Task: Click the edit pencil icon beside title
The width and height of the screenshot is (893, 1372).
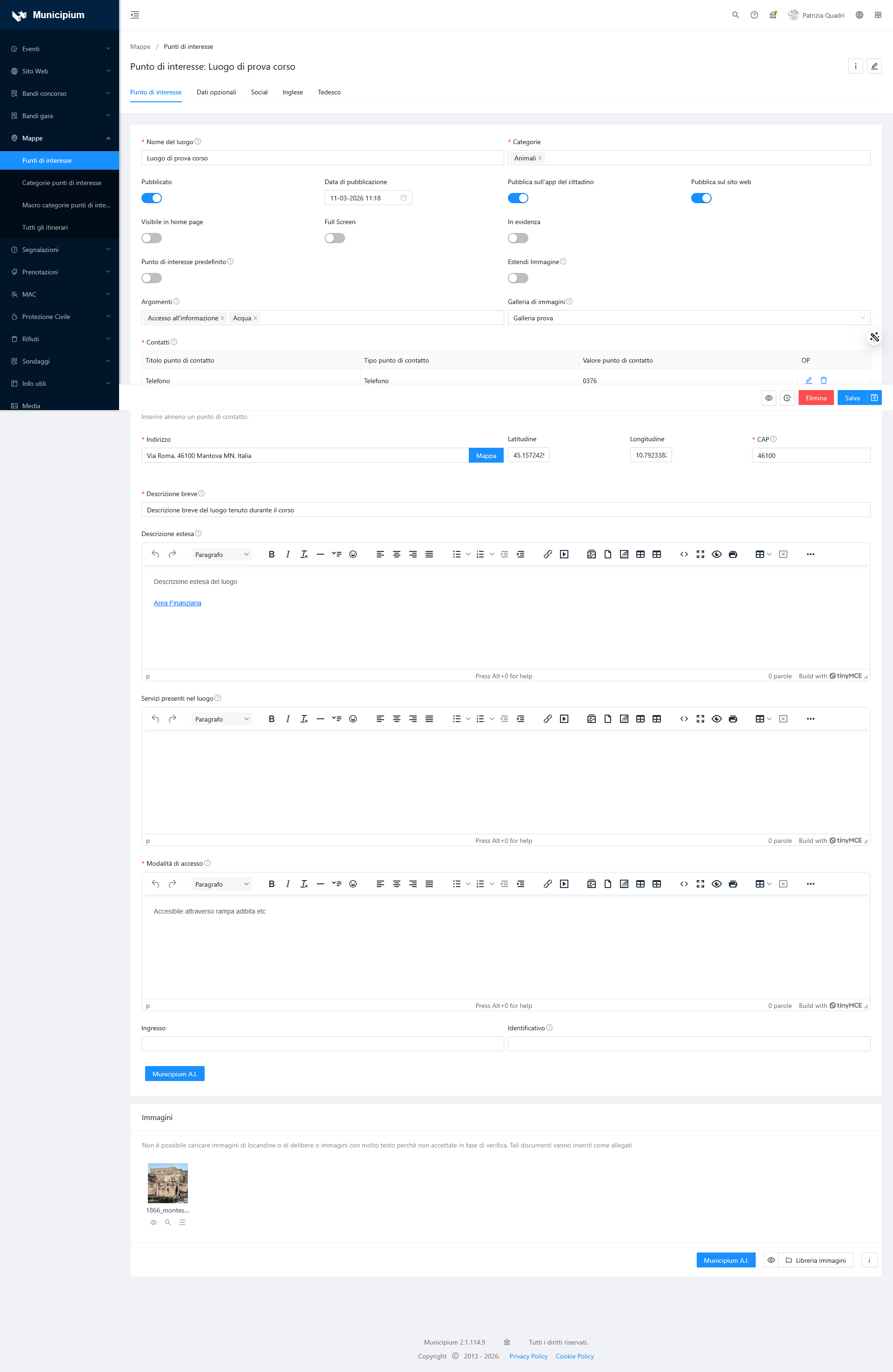Action: pos(874,66)
